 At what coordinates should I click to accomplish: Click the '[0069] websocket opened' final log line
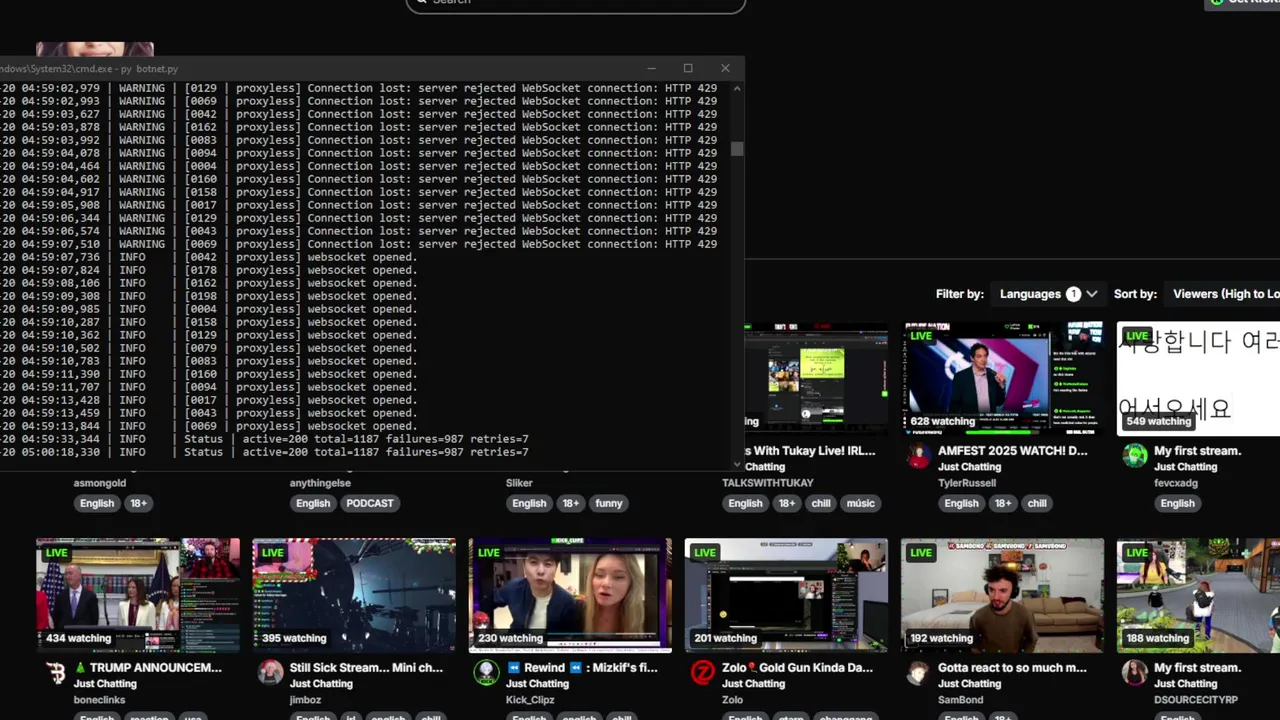click(x=208, y=426)
